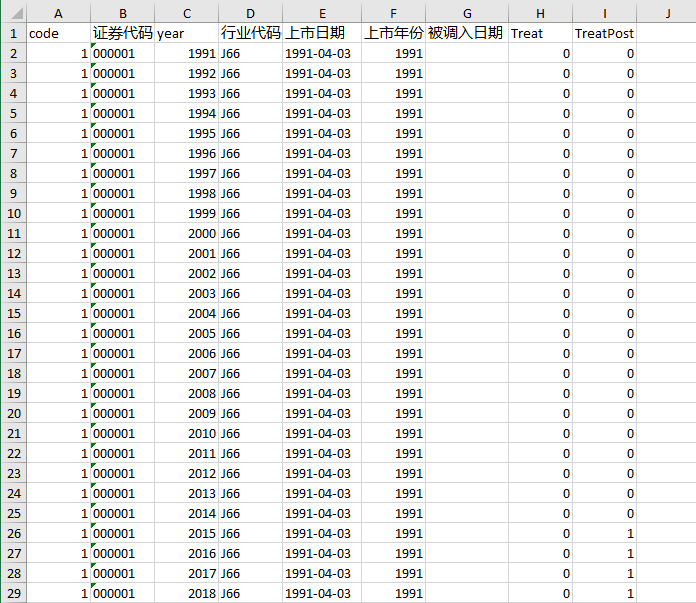Select the year cell 1991
The width and height of the screenshot is (696, 603).
pyautogui.click(x=186, y=53)
